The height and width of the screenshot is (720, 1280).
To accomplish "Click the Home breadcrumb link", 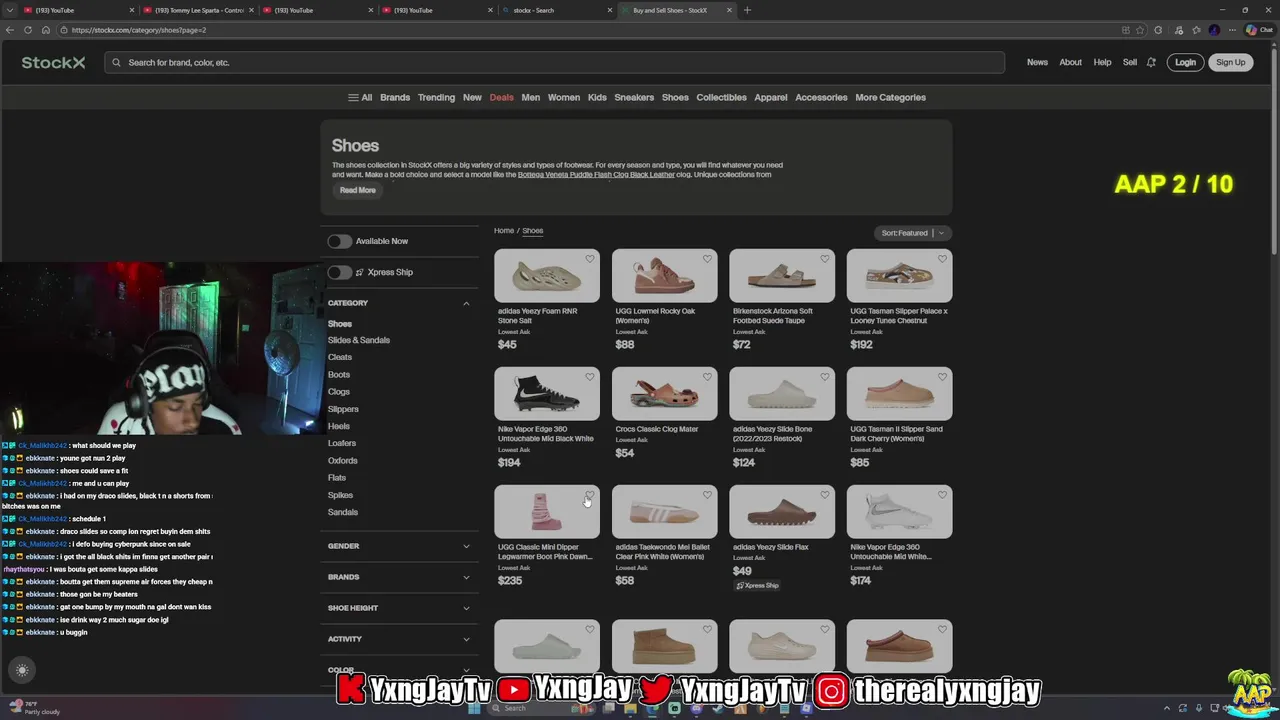I will pyautogui.click(x=503, y=231).
